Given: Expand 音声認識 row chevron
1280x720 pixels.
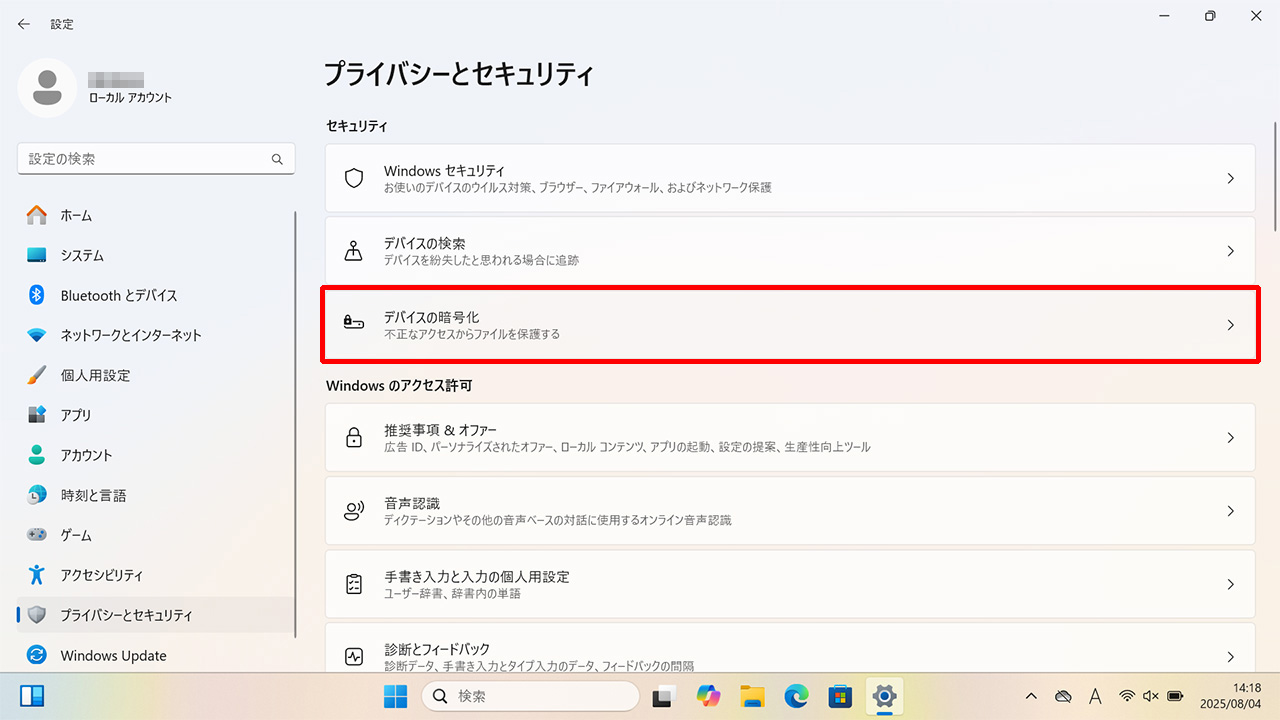Looking at the screenshot, I should coord(1231,511).
